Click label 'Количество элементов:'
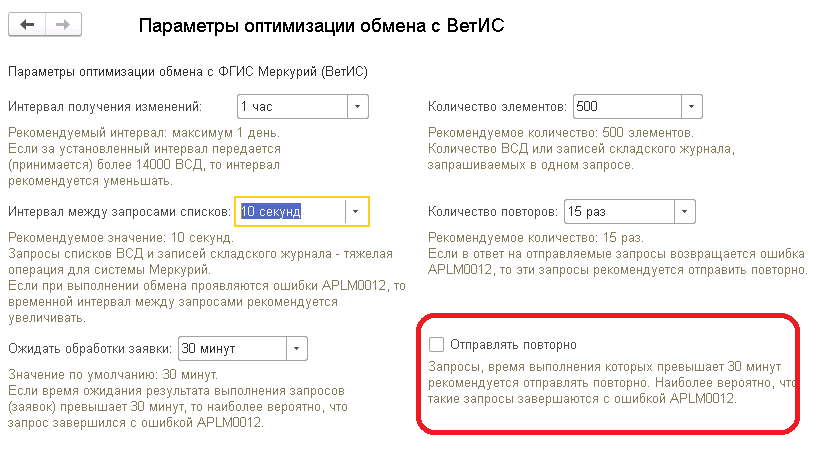Viewport: 828px width, 463px height. [497, 107]
